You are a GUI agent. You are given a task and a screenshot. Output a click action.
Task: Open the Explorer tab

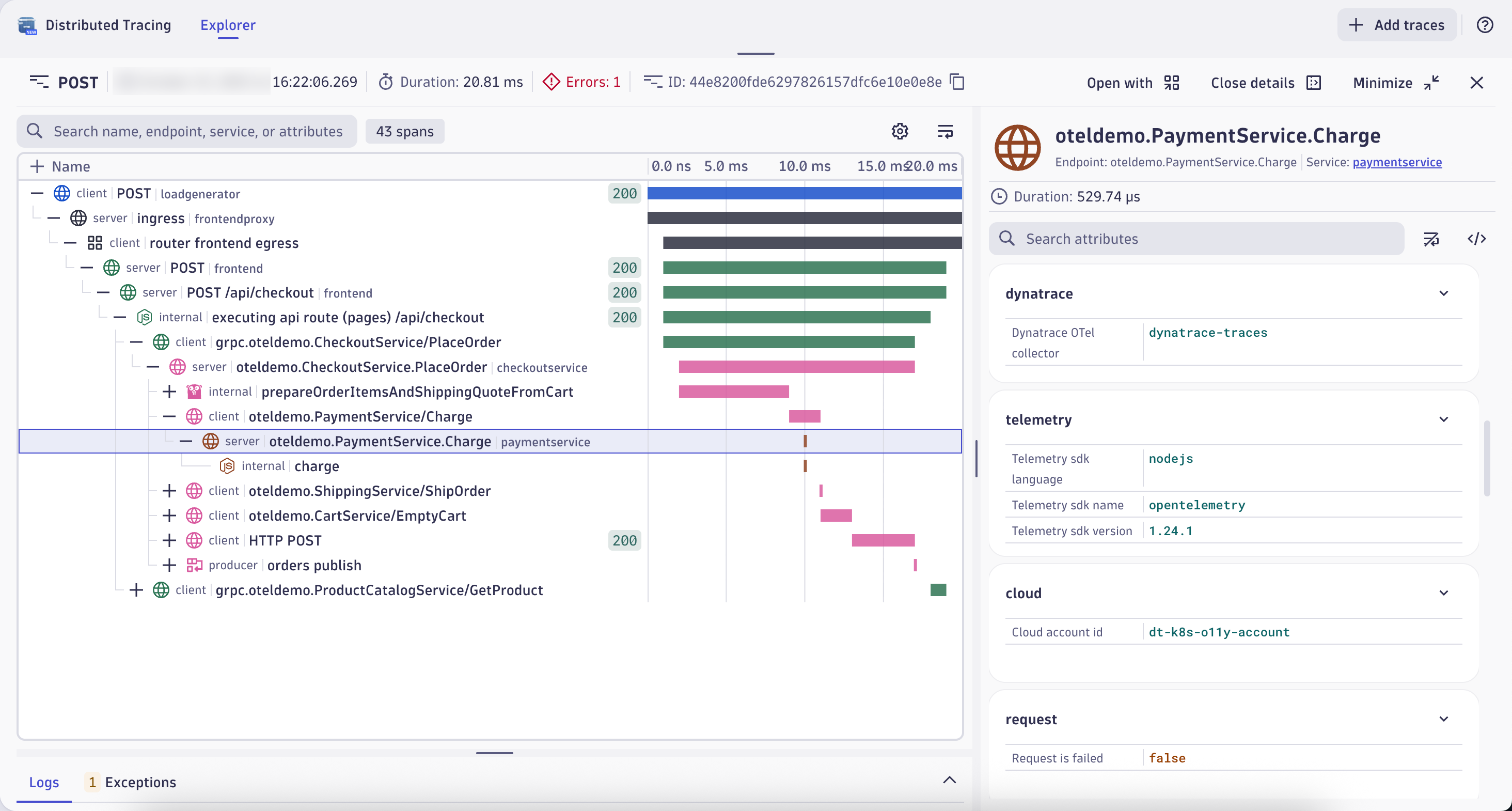pyautogui.click(x=228, y=25)
